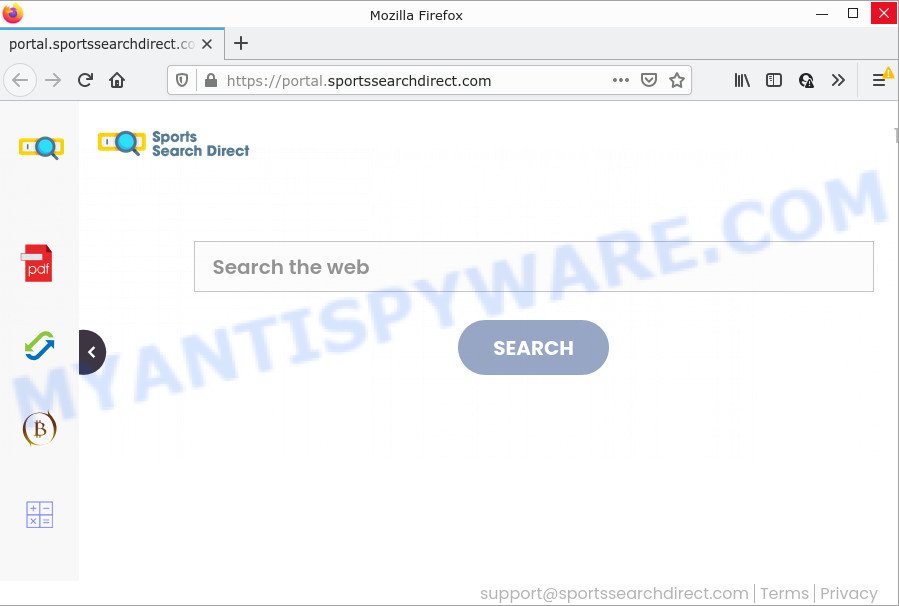The width and height of the screenshot is (899, 606).
Task: Open the Terms link
Action: click(x=784, y=593)
